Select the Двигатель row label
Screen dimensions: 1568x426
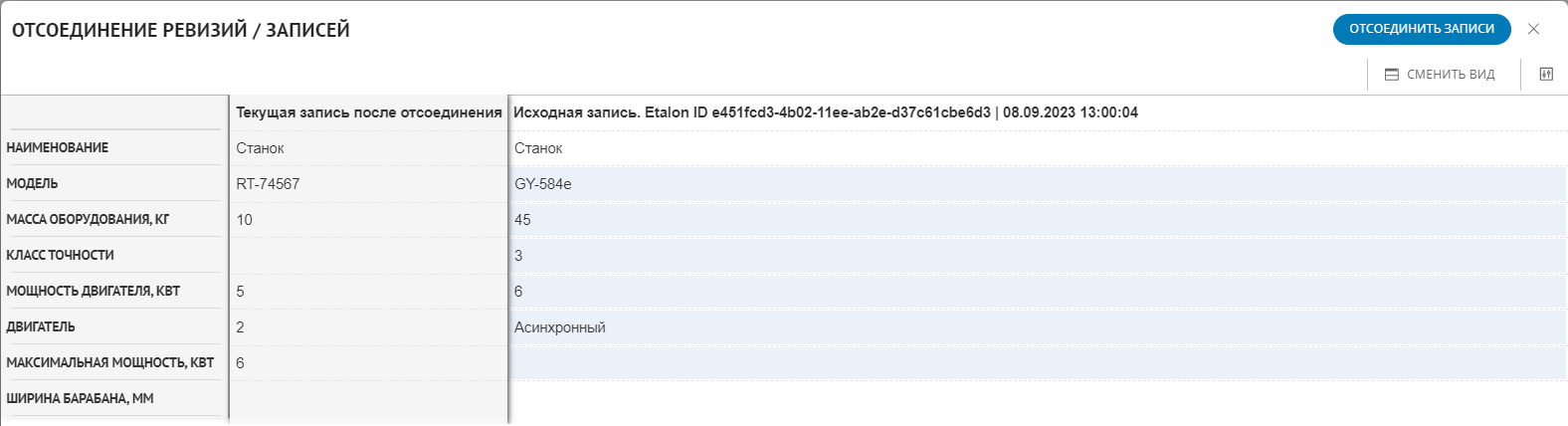pyautogui.click(x=41, y=326)
